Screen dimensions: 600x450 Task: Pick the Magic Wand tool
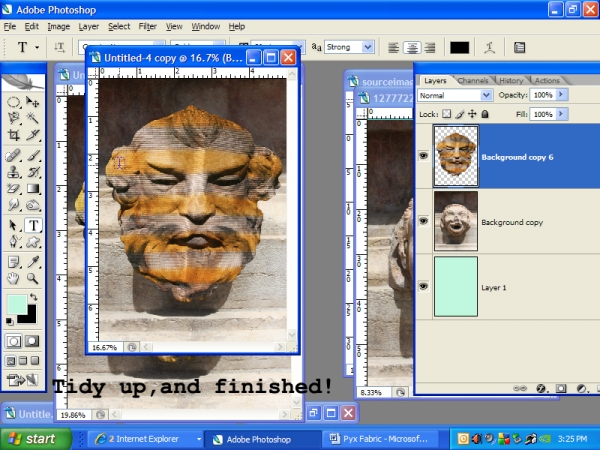(33, 118)
